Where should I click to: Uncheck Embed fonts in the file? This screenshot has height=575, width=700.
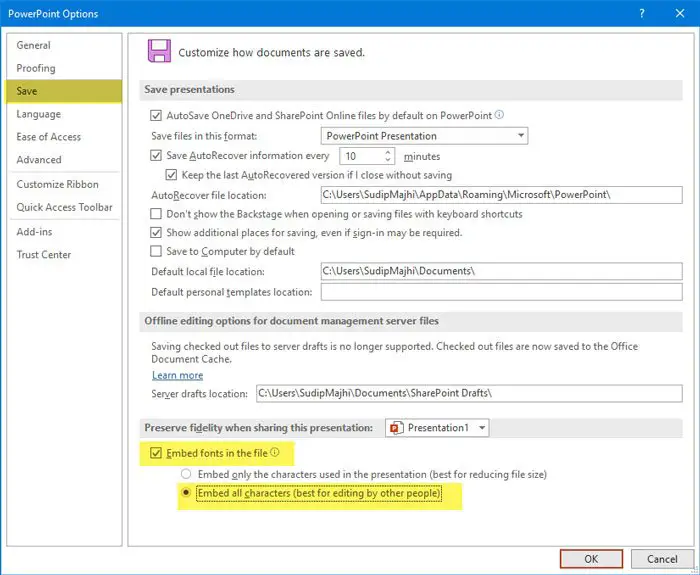156,453
